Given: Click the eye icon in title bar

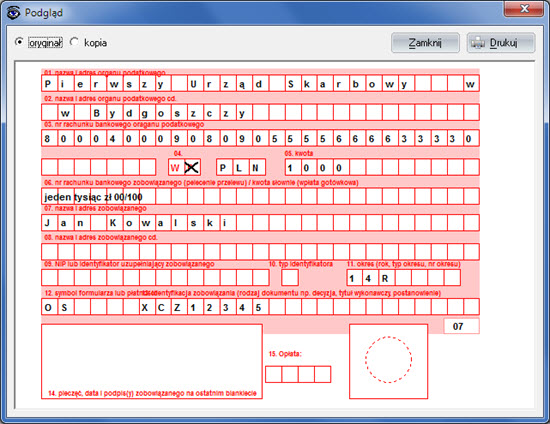Looking at the screenshot, I should (x=13, y=13).
